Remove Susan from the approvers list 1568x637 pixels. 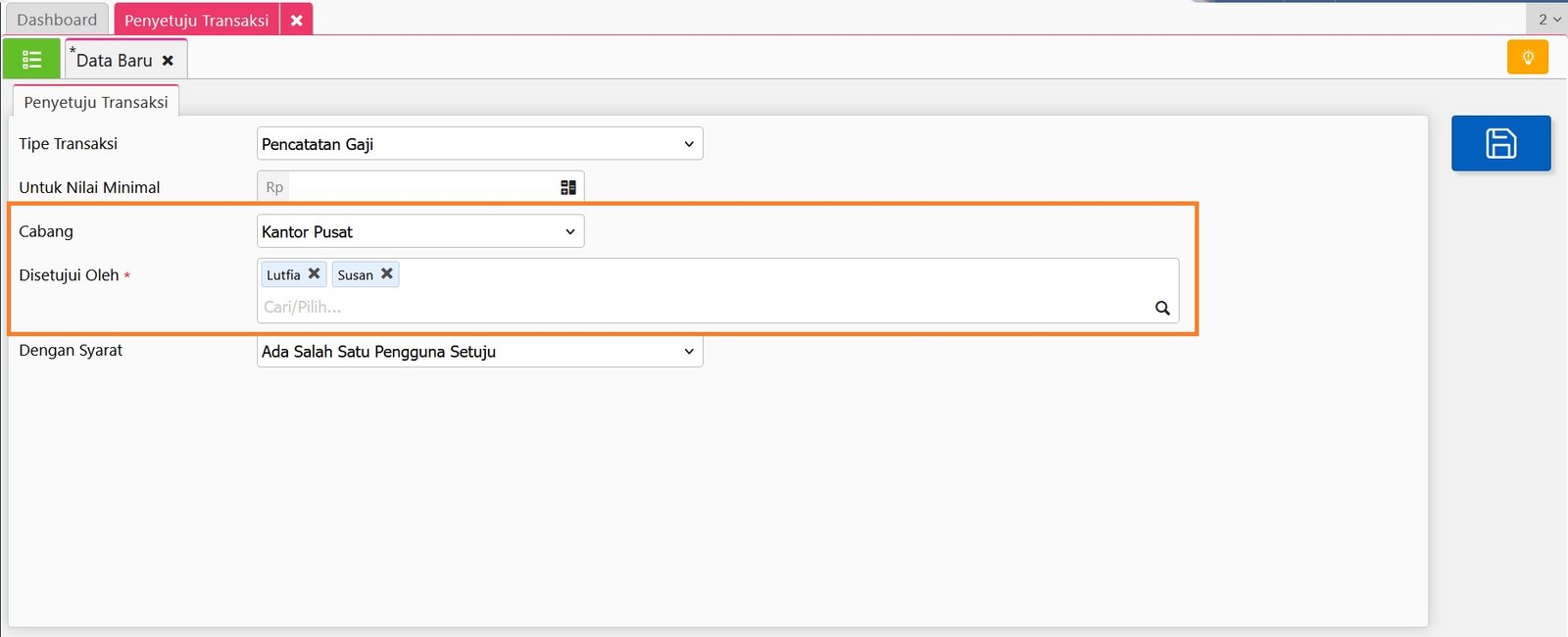(x=387, y=274)
